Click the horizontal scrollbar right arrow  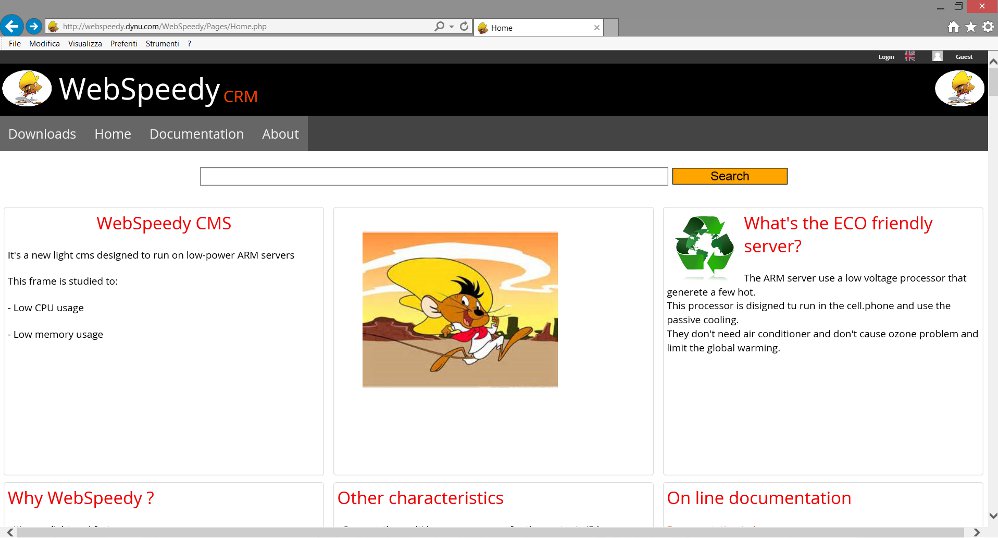[x=976, y=532]
